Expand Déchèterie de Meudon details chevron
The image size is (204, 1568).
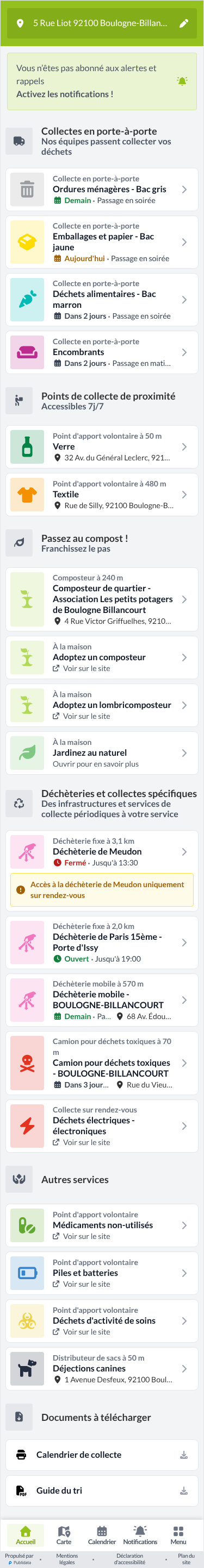(184, 851)
